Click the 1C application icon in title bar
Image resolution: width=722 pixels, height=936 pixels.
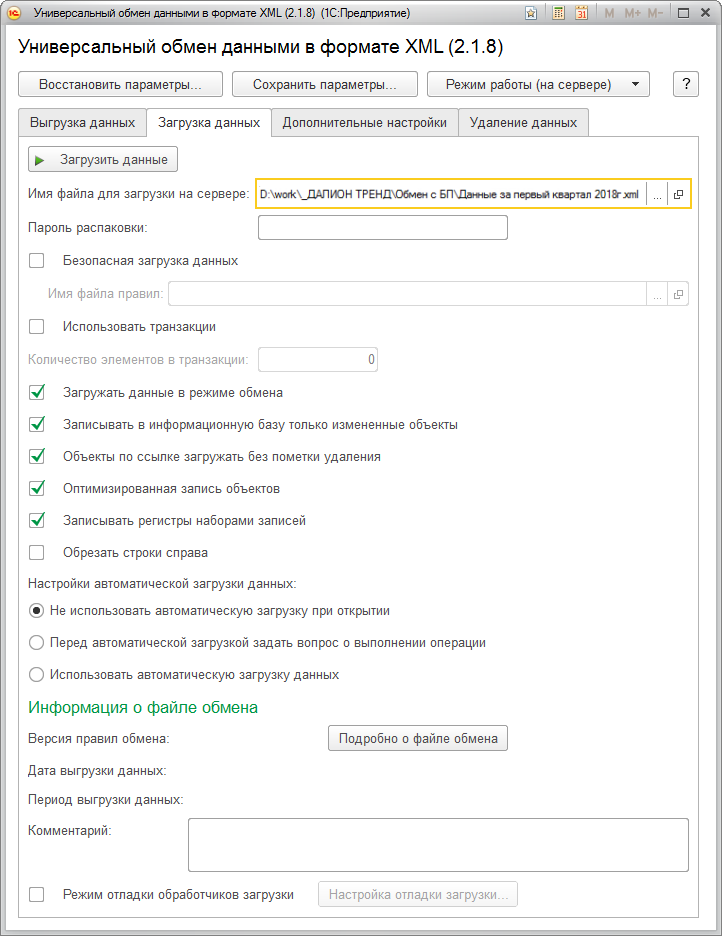pyautogui.click(x=16, y=14)
